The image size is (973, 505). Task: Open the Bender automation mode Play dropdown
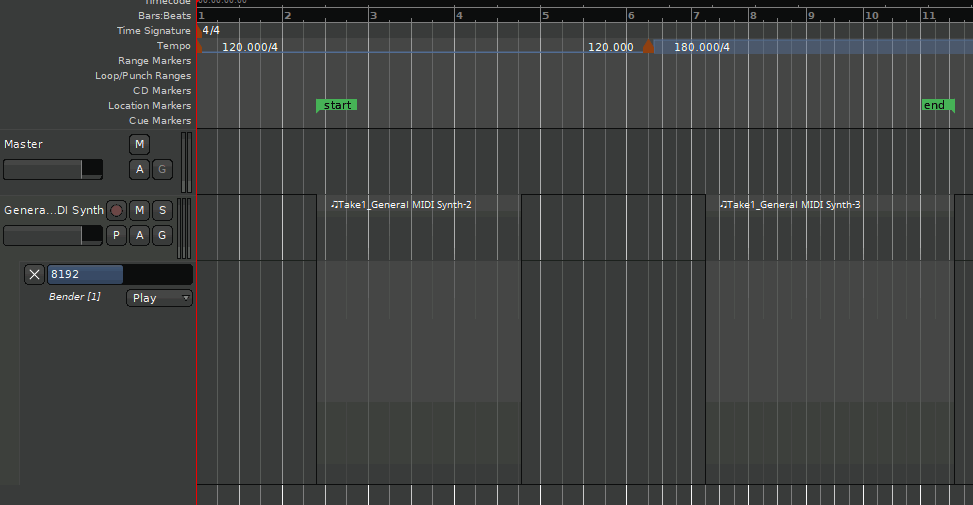[159, 298]
